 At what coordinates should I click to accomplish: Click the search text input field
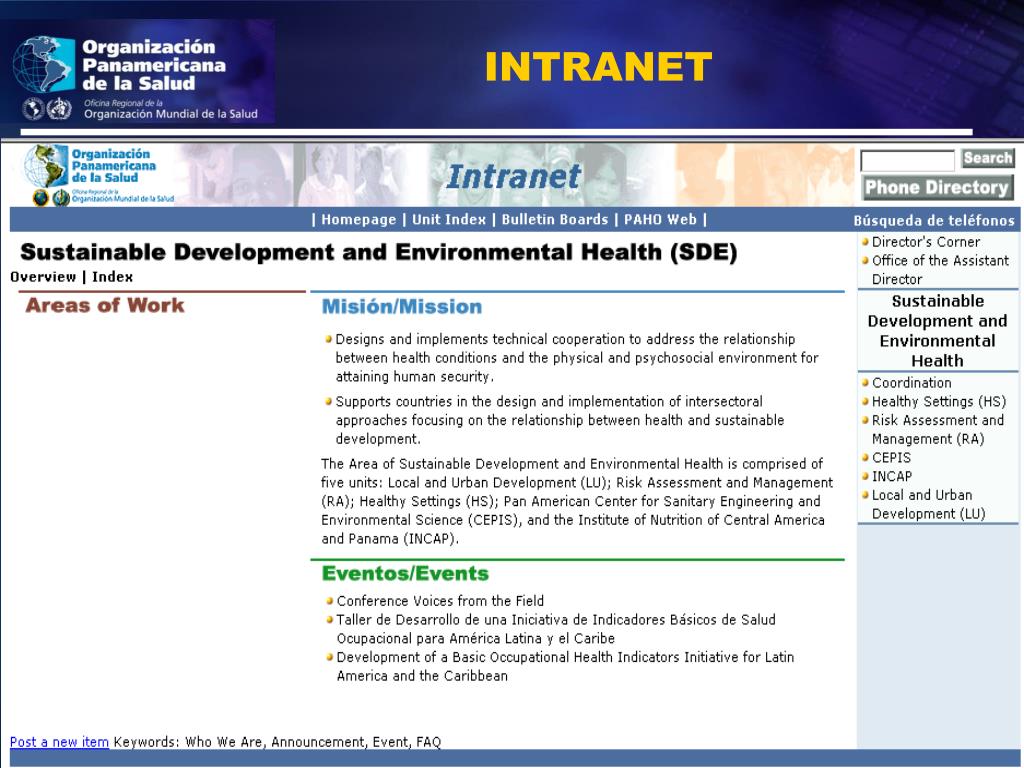[x=908, y=161]
